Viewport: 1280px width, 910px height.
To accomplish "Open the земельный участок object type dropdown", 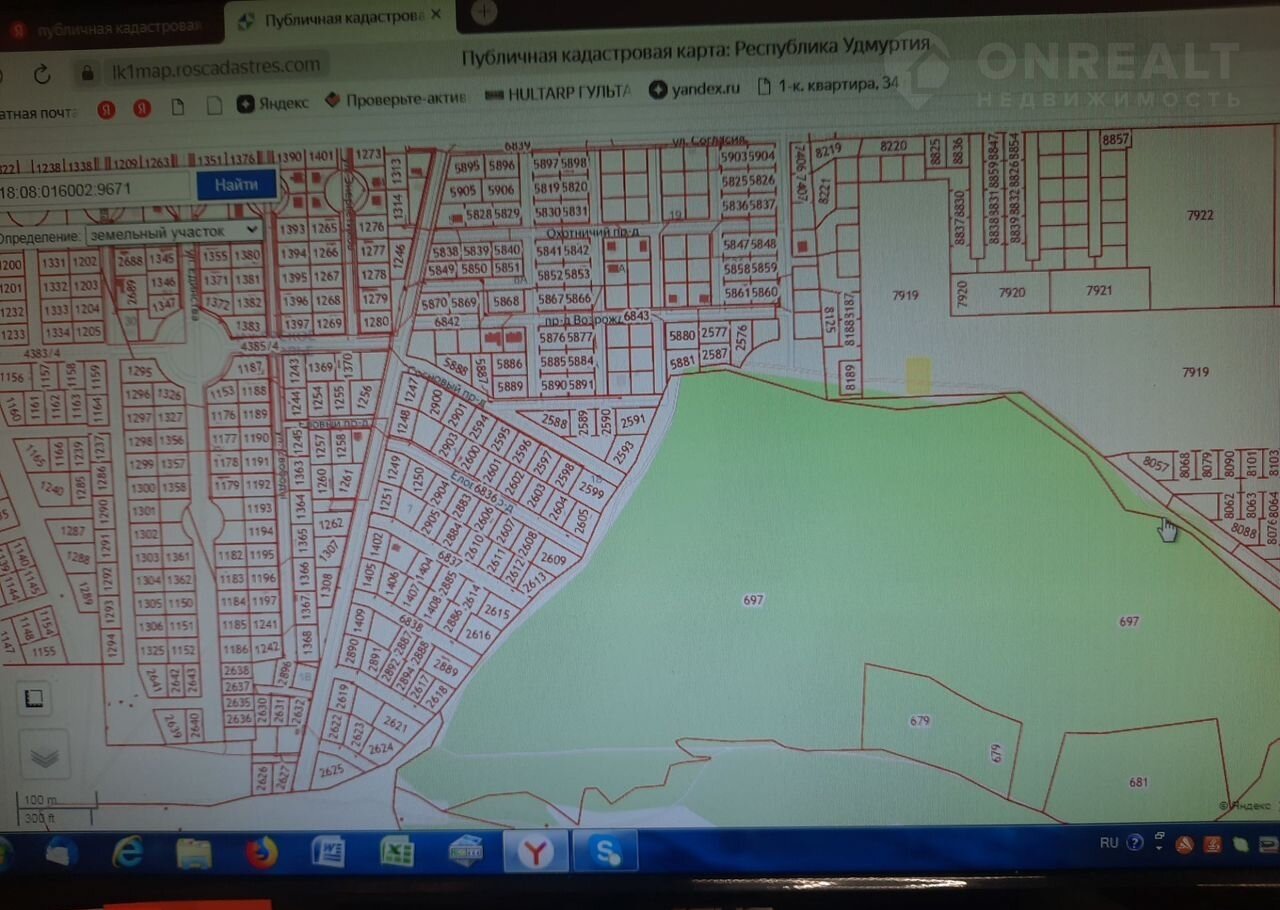I will click(x=173, y=233).
